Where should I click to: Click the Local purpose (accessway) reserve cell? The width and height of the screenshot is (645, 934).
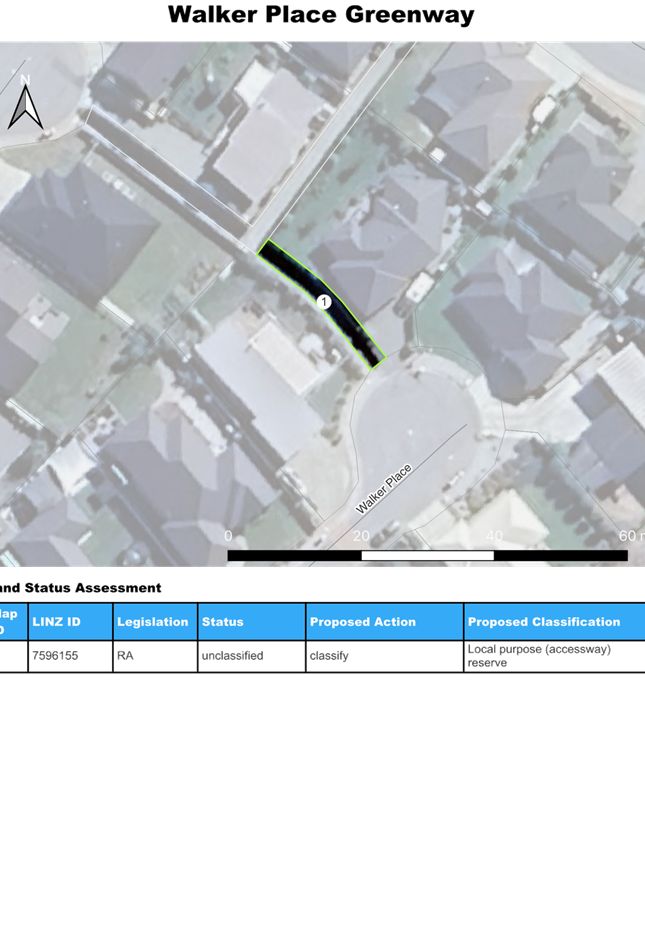click(x=553, y=656)
